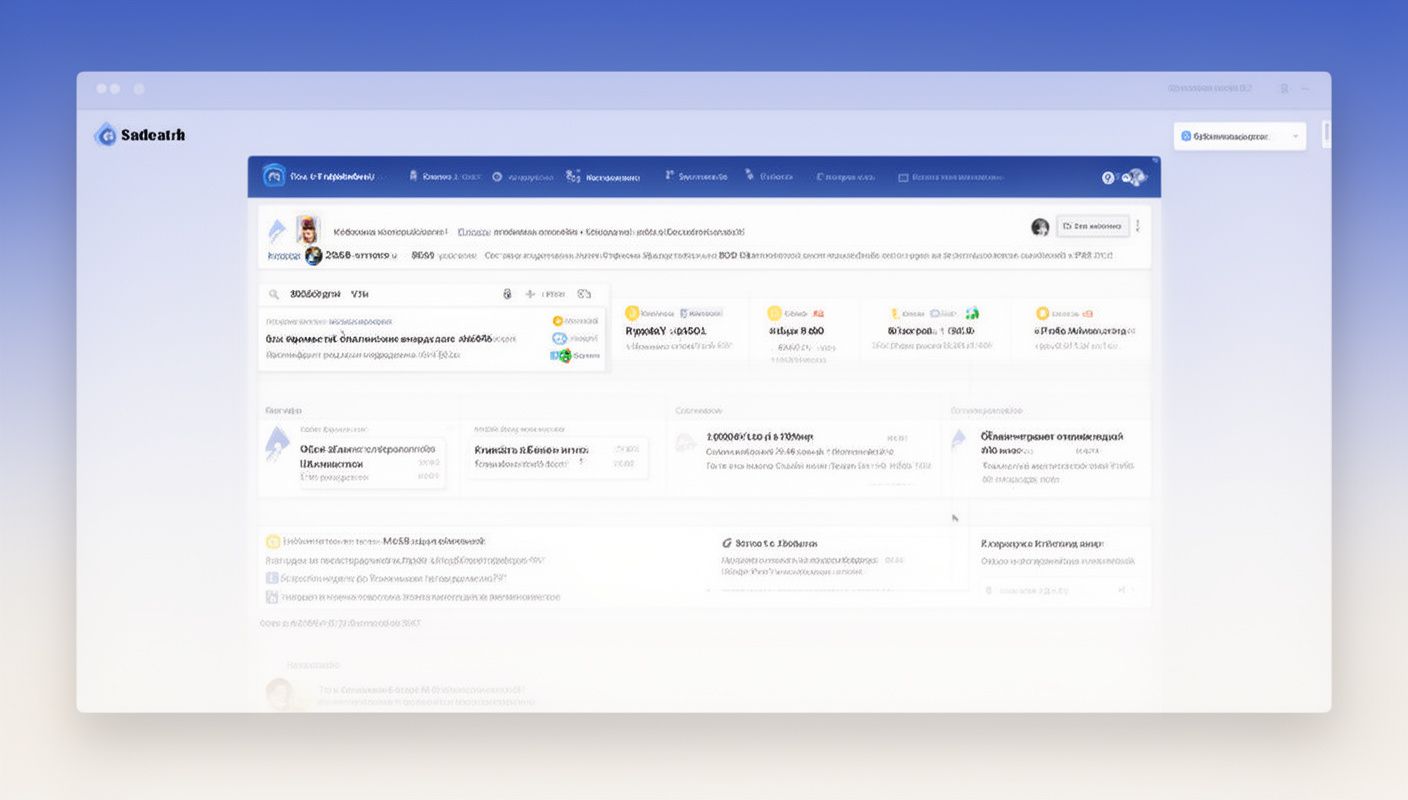Open the dropdown box beside the Sadeatrh header
The height and width of the screenshot is (800, 1408).
pos(1240,136)
